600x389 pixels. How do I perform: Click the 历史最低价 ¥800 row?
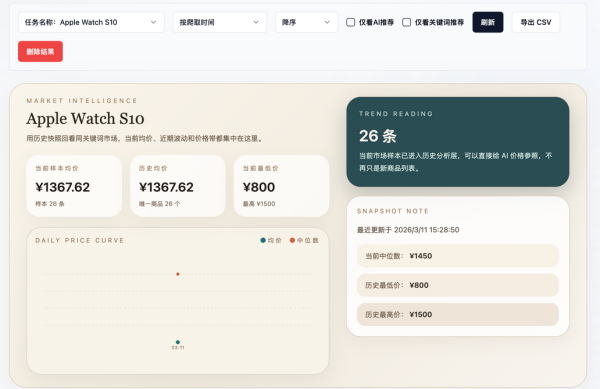pos(458,285)
